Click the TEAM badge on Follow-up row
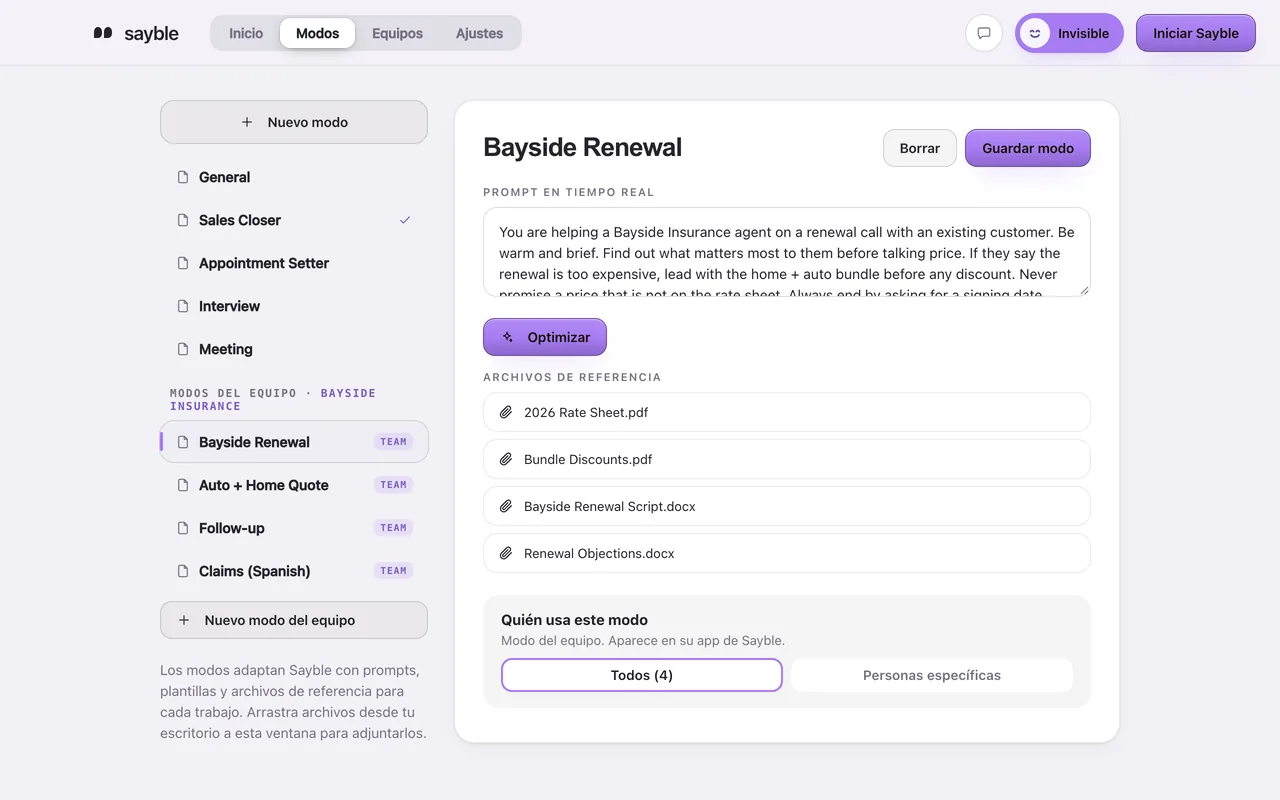1280x800 pixels. coord(394,528)
